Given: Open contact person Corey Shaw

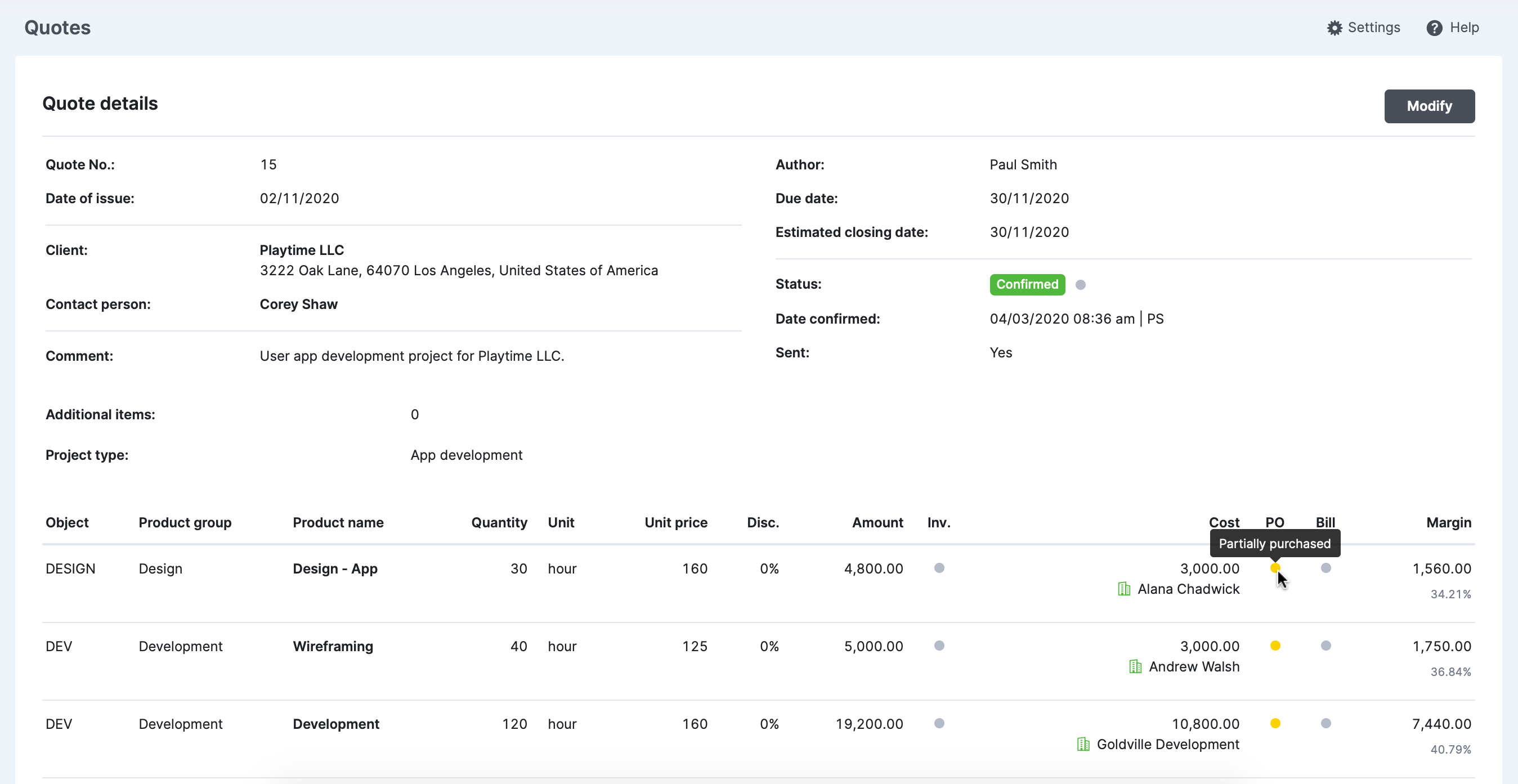Looking at the screenshot, I should pos(299,304).
